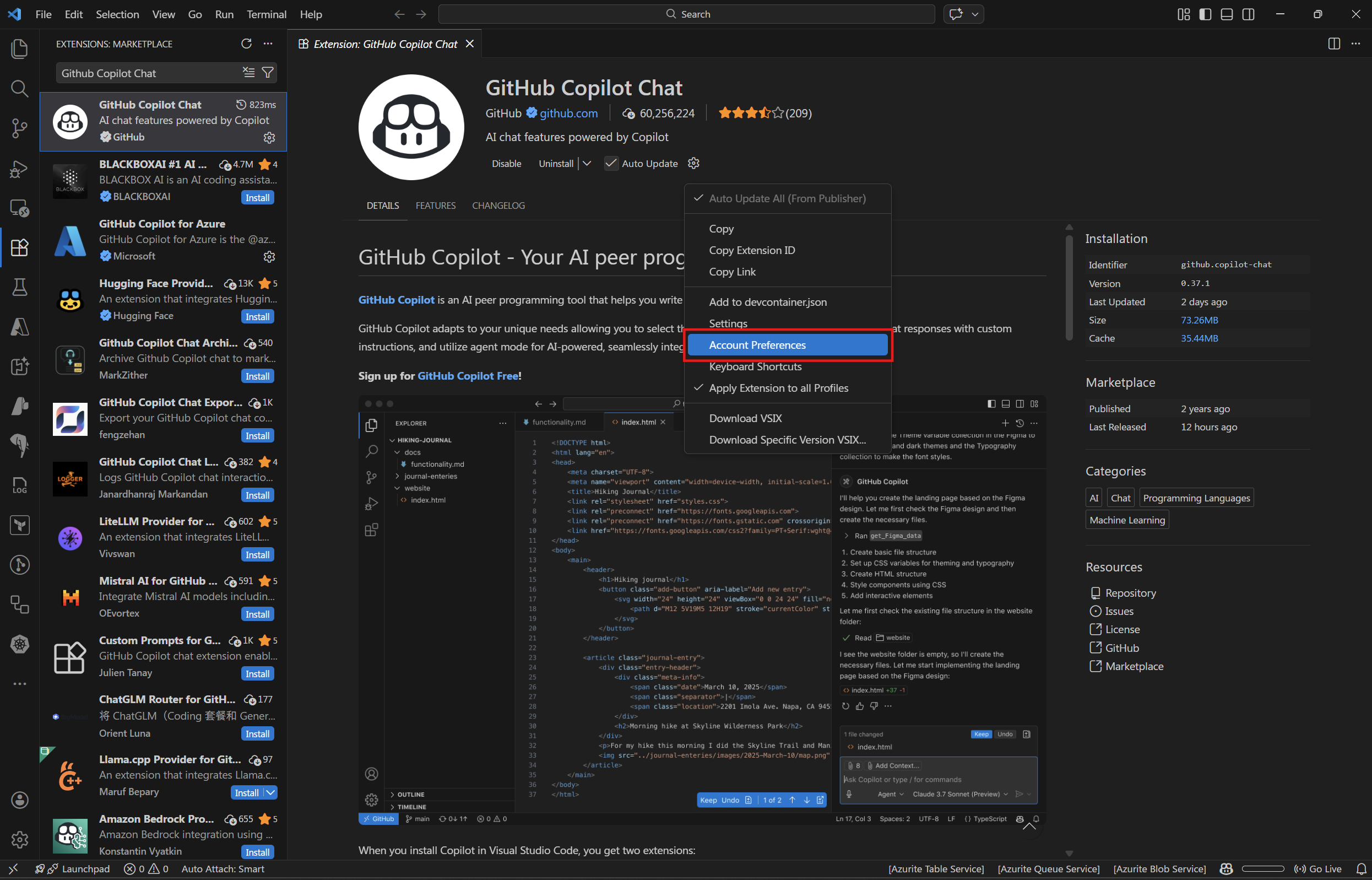1372x880 pixels.
Task: Toggle primary side bar layout icon
Action: click(1205, 14)
